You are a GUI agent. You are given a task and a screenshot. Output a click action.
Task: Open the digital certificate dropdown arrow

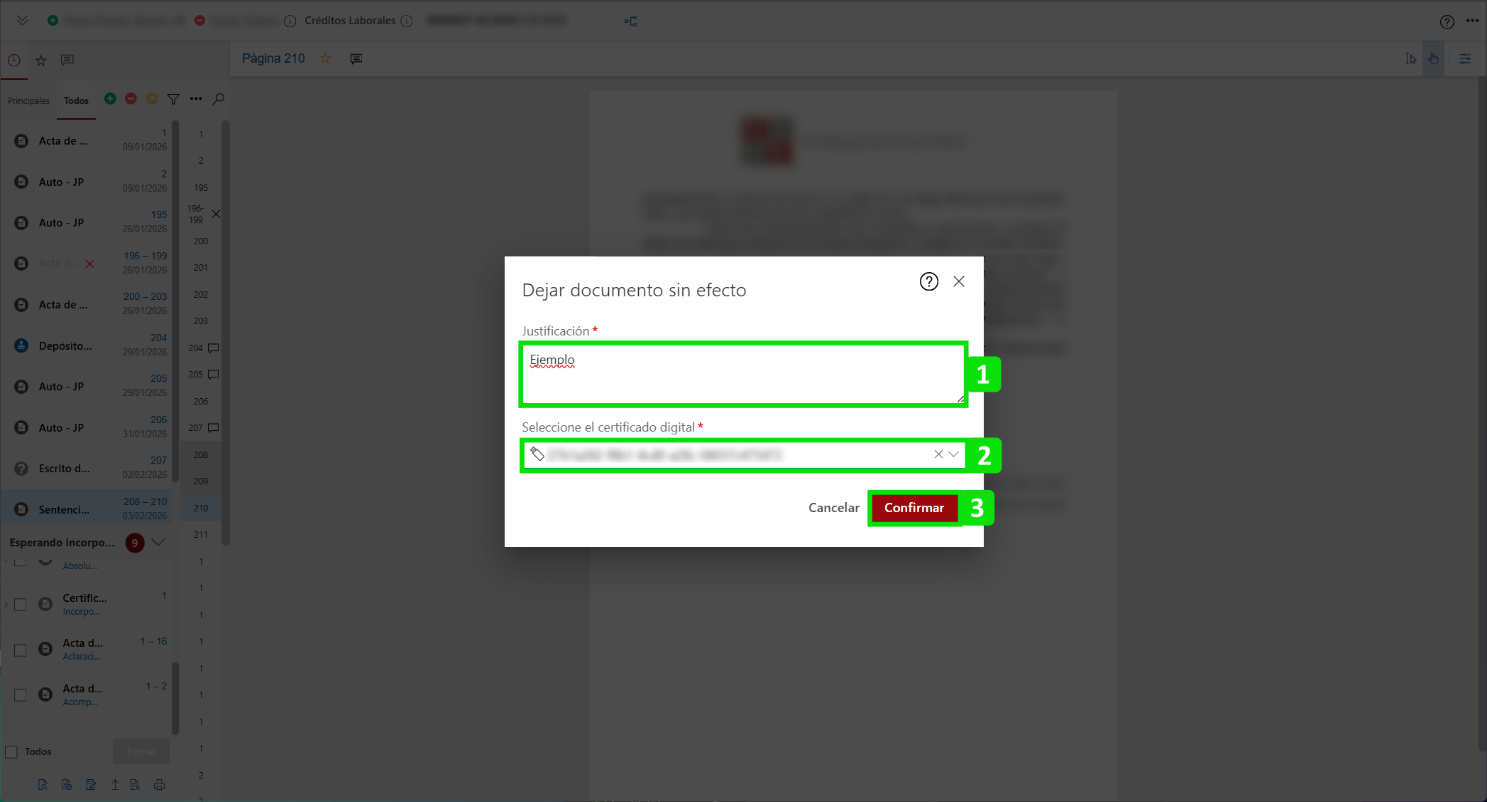click(x=954, y=454)
